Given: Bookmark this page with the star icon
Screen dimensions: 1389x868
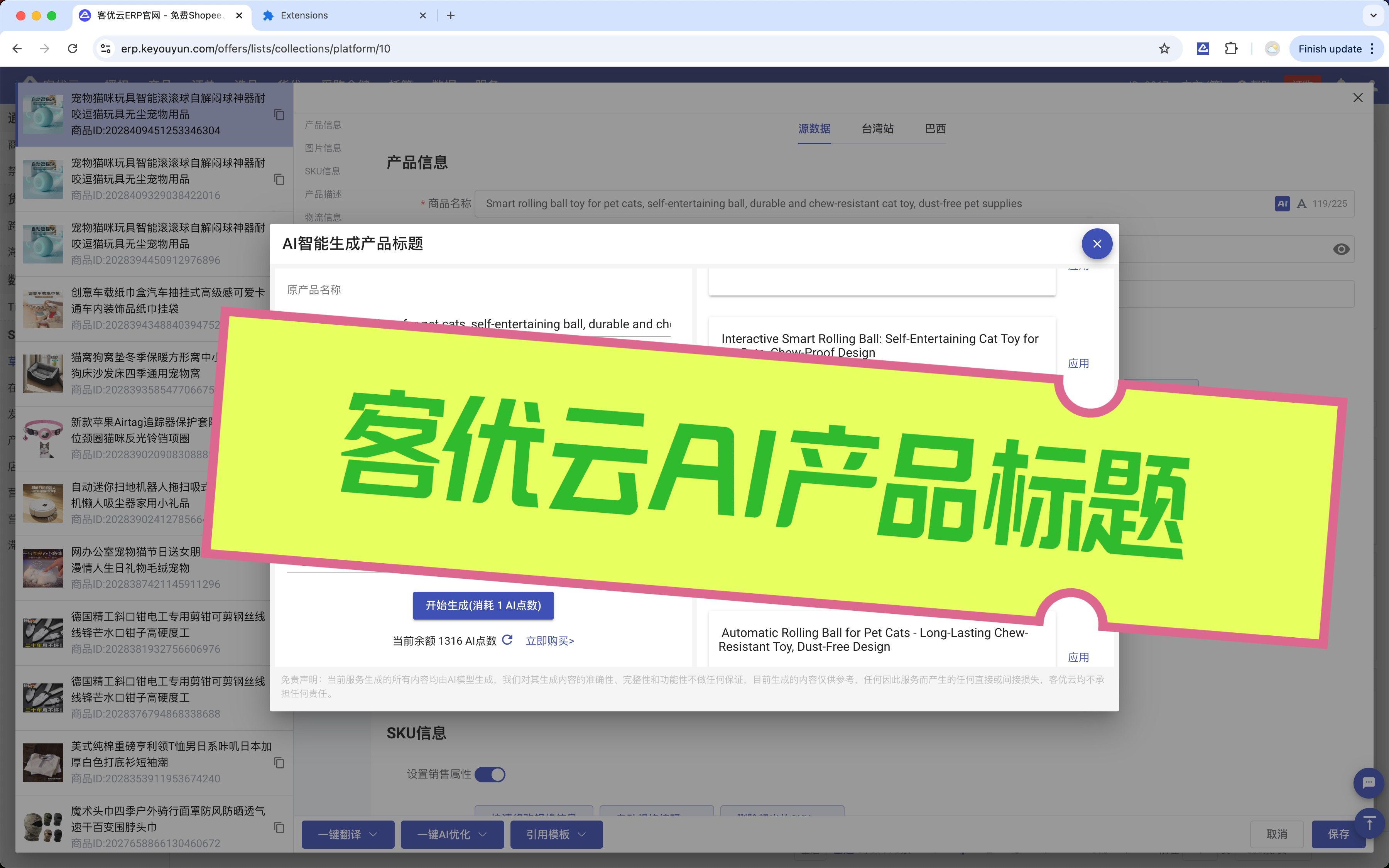Looking at the screenshot, I should coord(1164,49).
